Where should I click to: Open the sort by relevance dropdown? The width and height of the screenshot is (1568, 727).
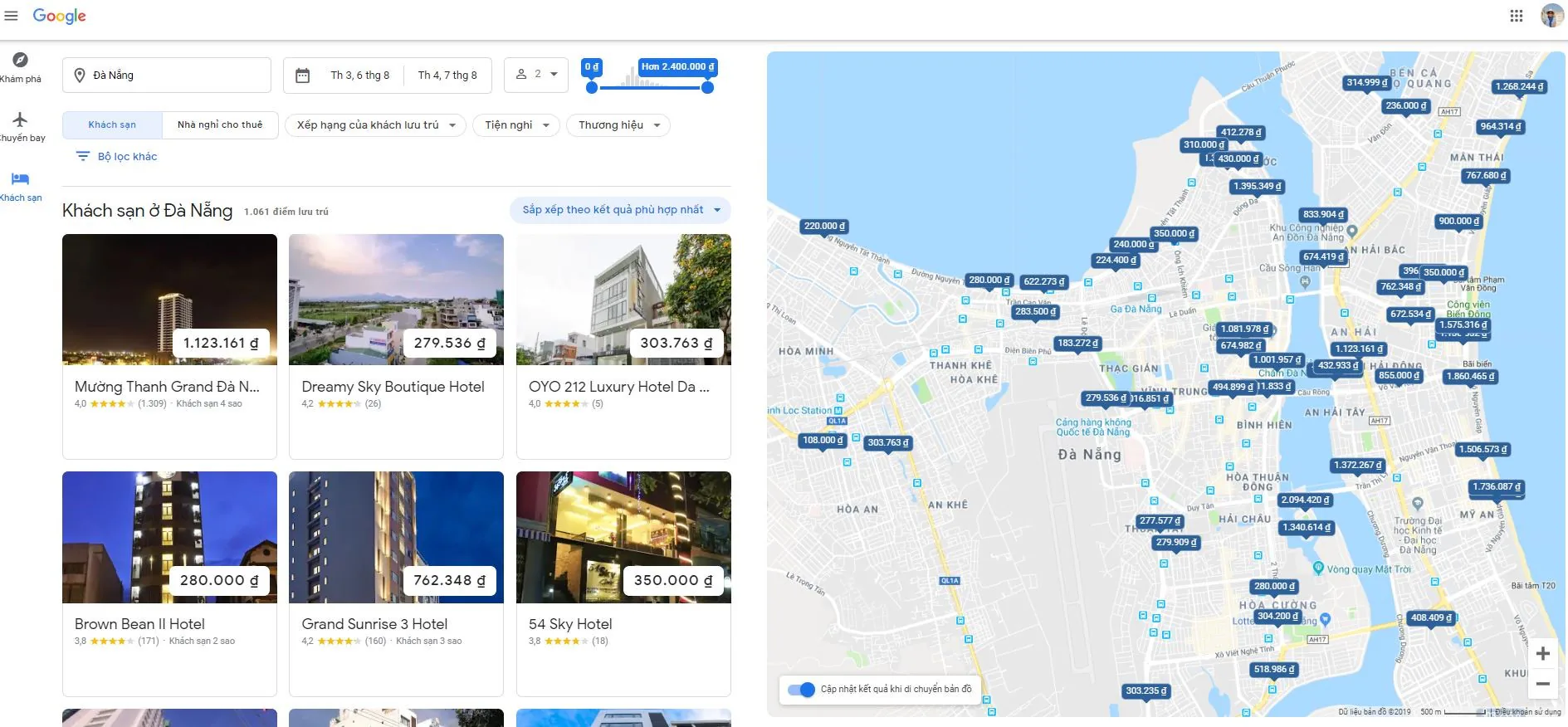coord(620,210)
